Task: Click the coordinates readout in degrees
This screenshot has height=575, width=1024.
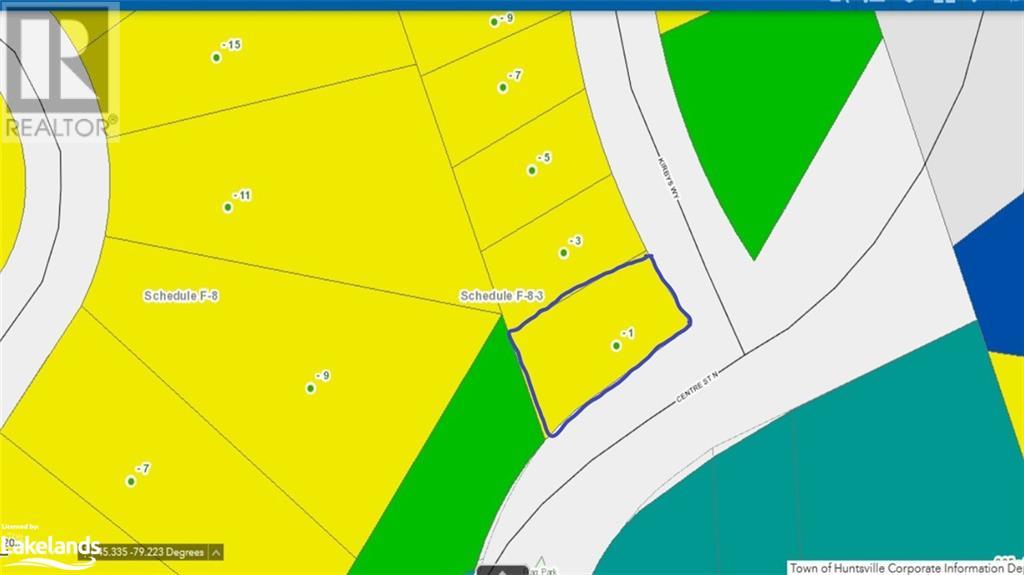Action: tap(150, 552)
